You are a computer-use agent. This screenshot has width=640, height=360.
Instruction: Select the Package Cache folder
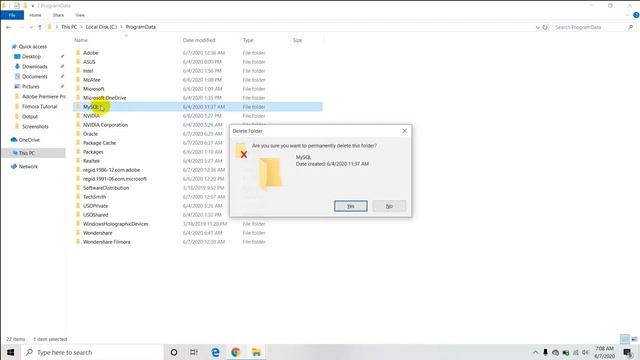pyautogui.click(x=99, y=143)
